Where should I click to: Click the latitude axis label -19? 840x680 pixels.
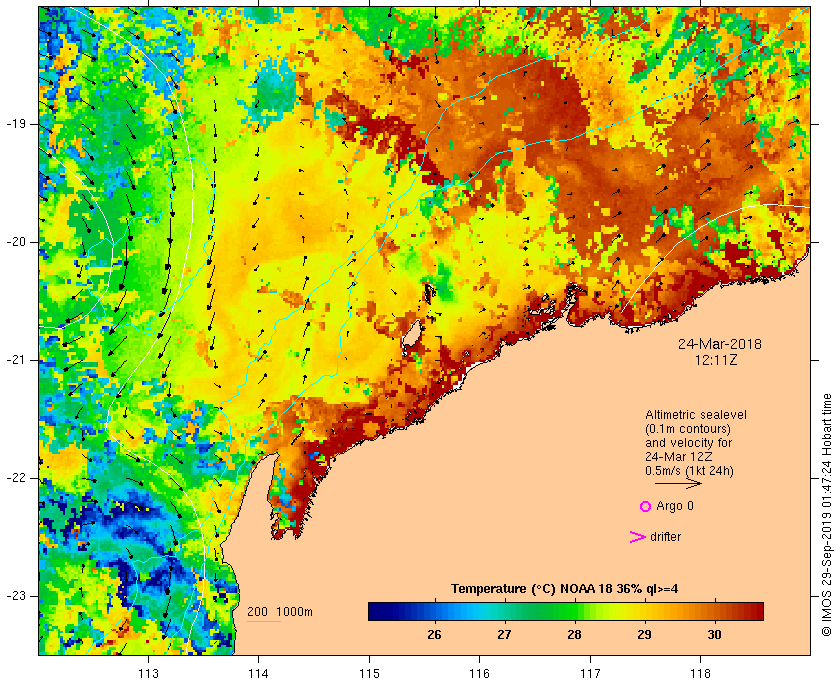(x=16, y=124)
